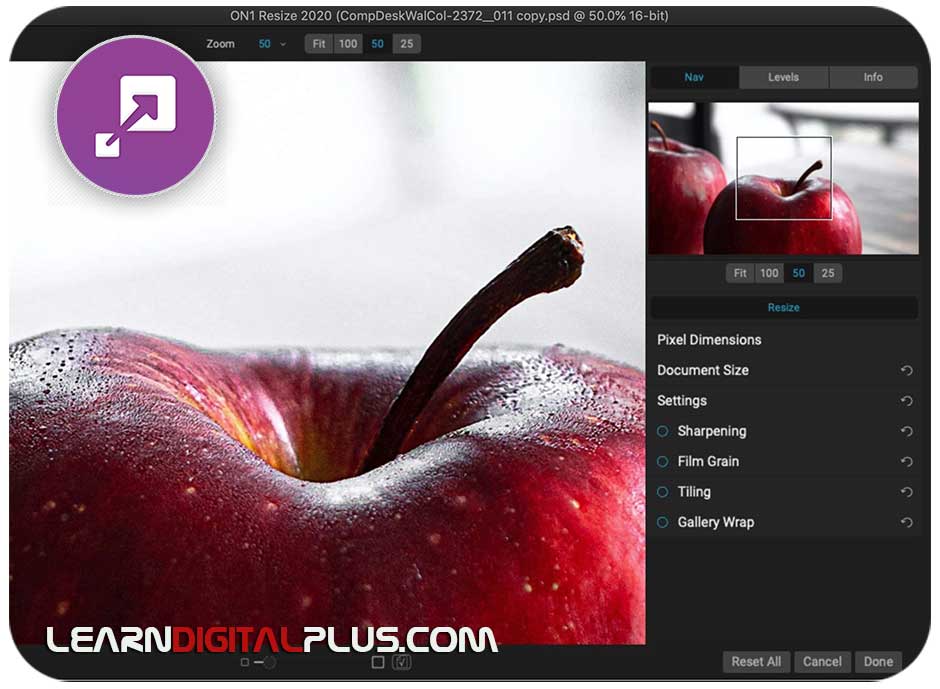
Task: Choose 25 below the navigator thumbnail
Action: (828, 273)
